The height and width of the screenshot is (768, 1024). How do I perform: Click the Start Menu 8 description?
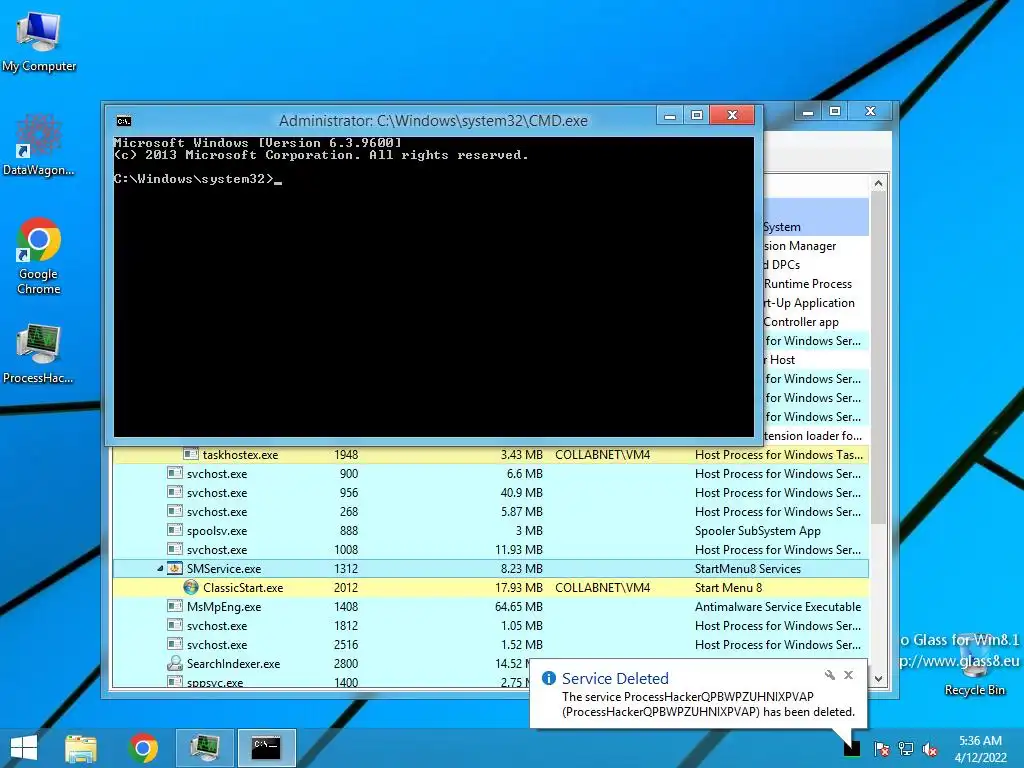(x=728, y=587)
